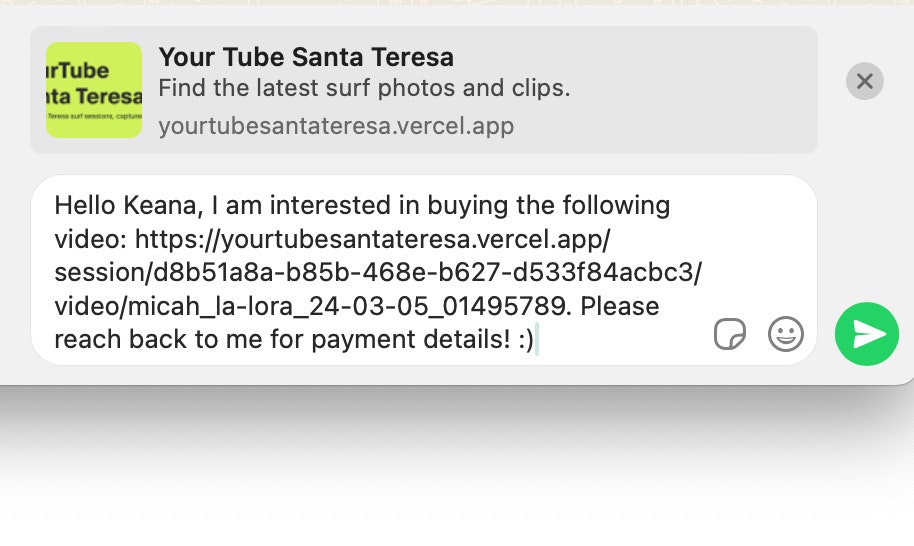Click the word 'Please' in the message

(x=620, y=306)
